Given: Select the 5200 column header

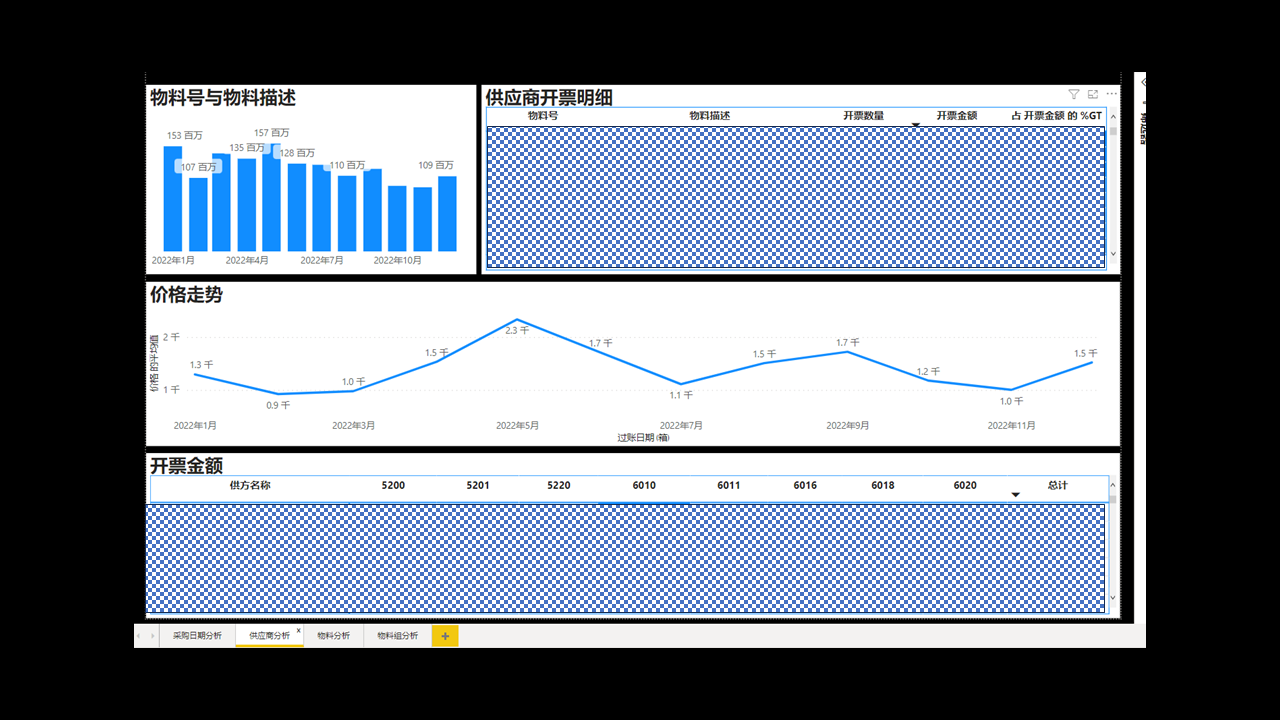Looking at the screenshot, I should 394,486.
